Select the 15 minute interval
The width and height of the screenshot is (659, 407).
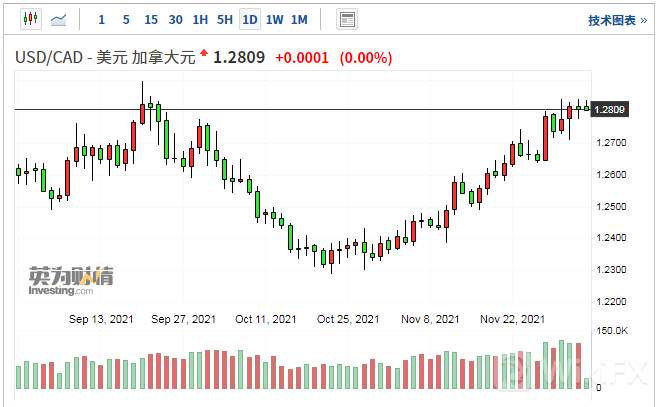click(150, 19)
